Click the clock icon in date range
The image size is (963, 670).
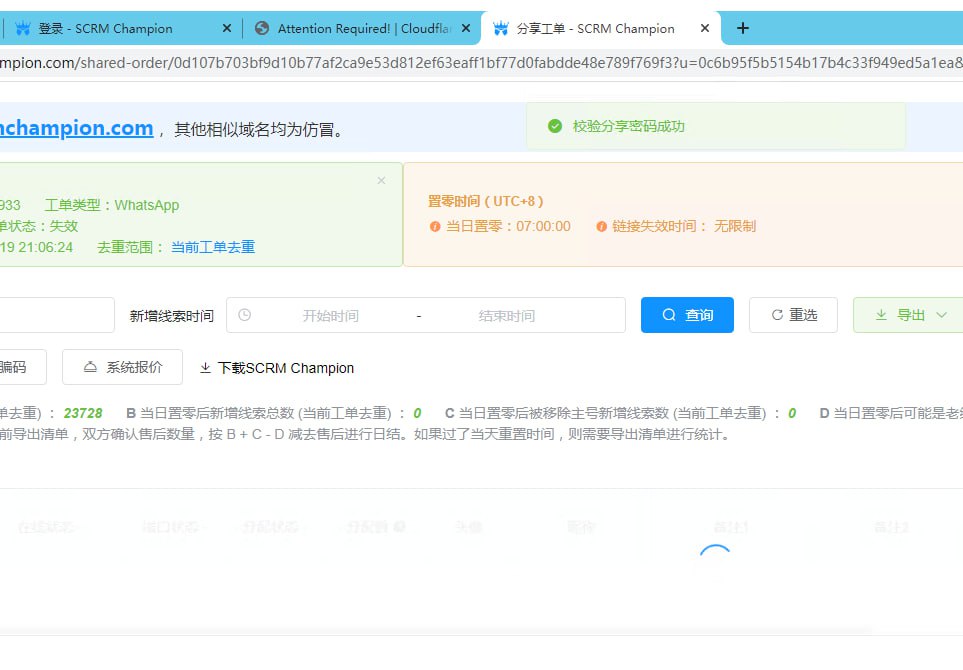tap(245, 315)
